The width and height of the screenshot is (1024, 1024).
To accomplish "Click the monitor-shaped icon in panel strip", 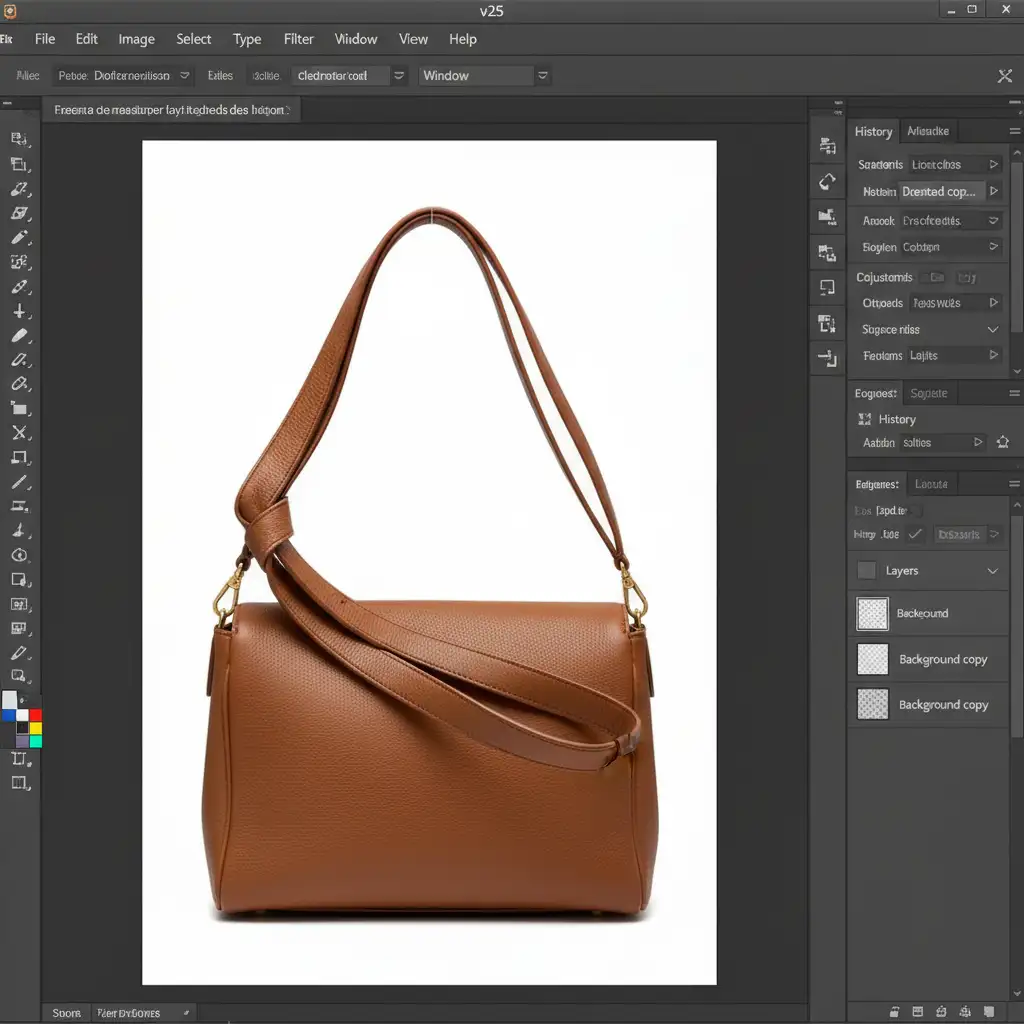I will click(x=827, y=287).
